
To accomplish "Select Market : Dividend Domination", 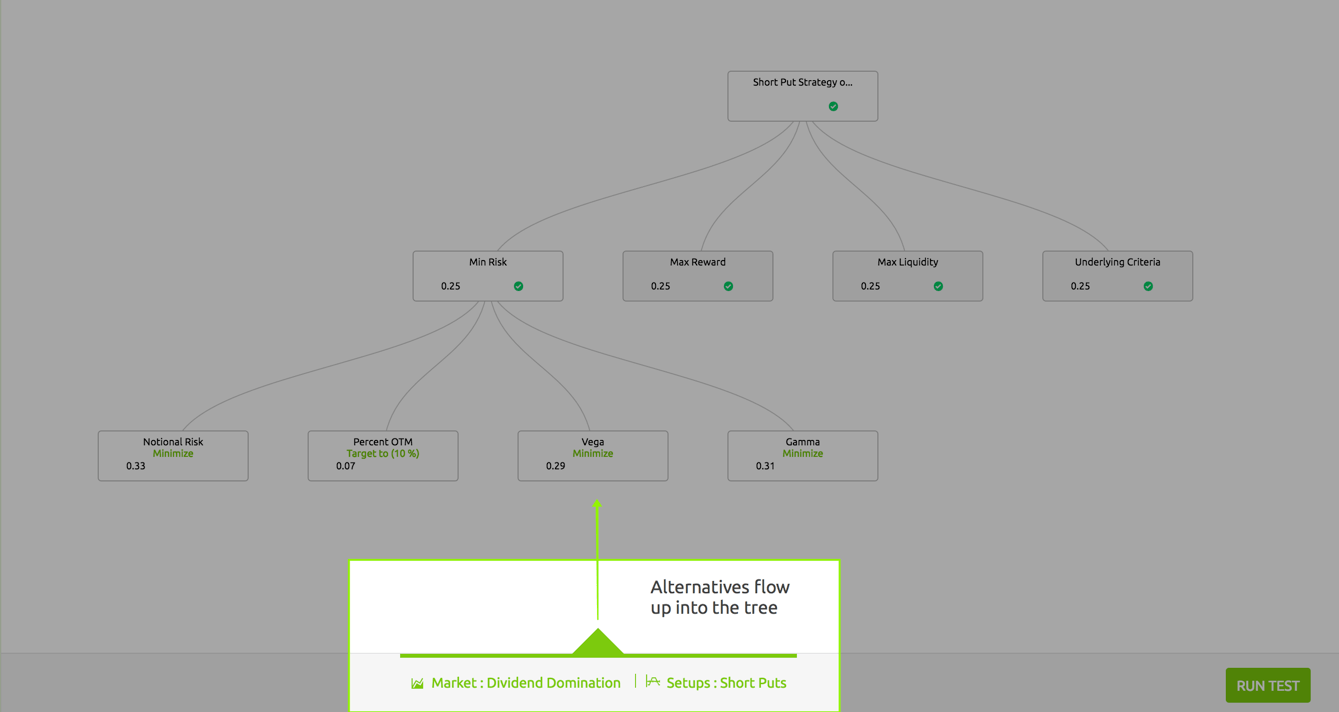I will click(525, 682).
